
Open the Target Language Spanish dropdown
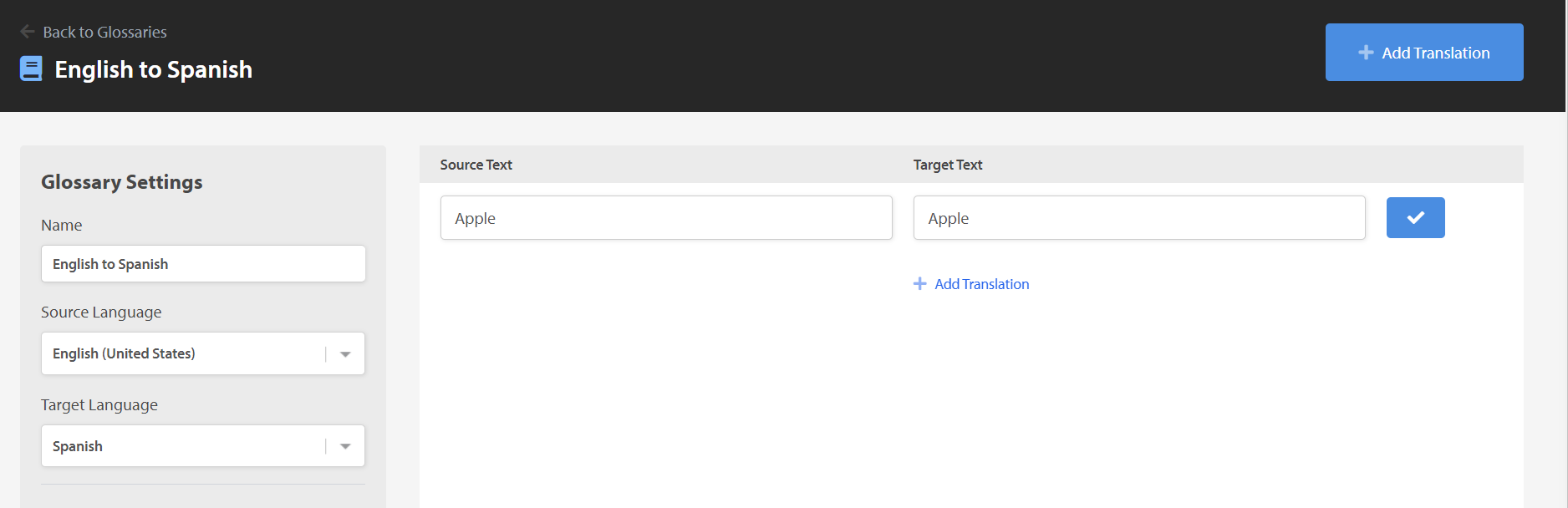(203, 446)
